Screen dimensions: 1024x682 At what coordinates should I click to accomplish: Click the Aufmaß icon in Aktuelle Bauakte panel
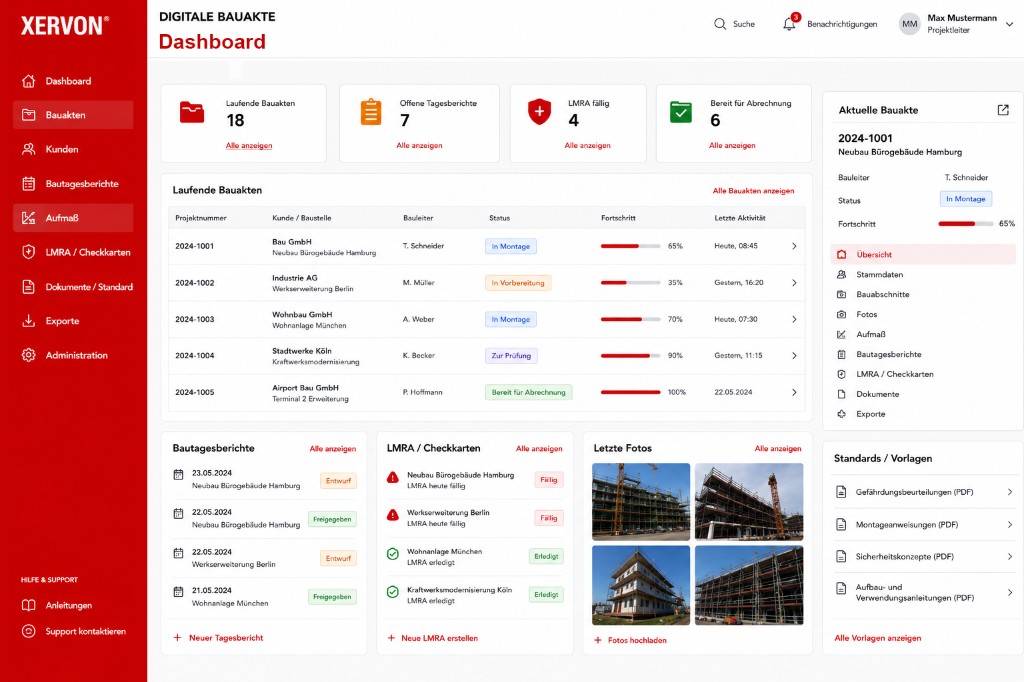pyautogui.click(x=842, y=334)
